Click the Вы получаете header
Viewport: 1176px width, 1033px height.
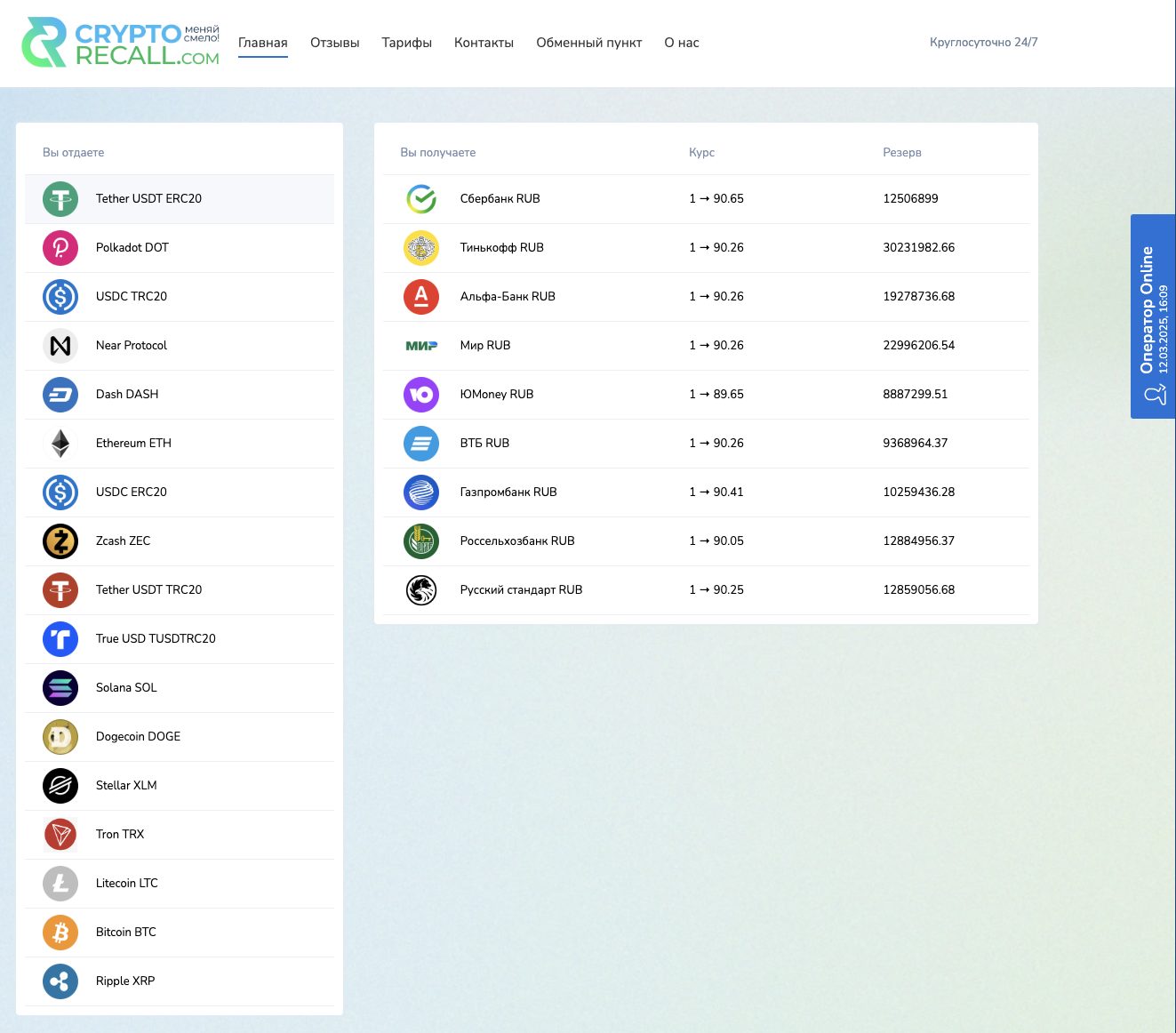438,153
